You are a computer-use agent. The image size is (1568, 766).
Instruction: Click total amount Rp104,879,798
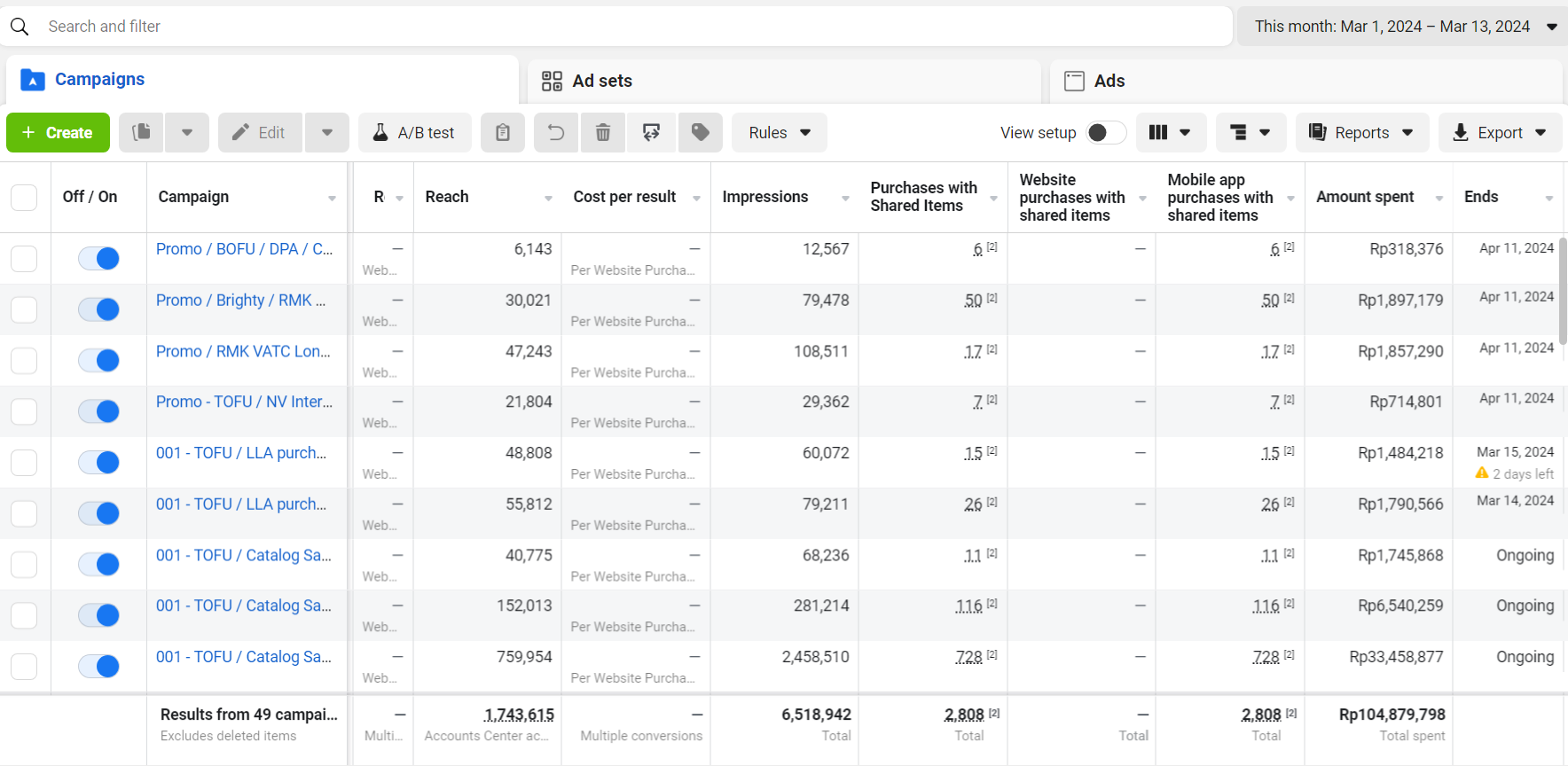click(x=1392, y=715)
